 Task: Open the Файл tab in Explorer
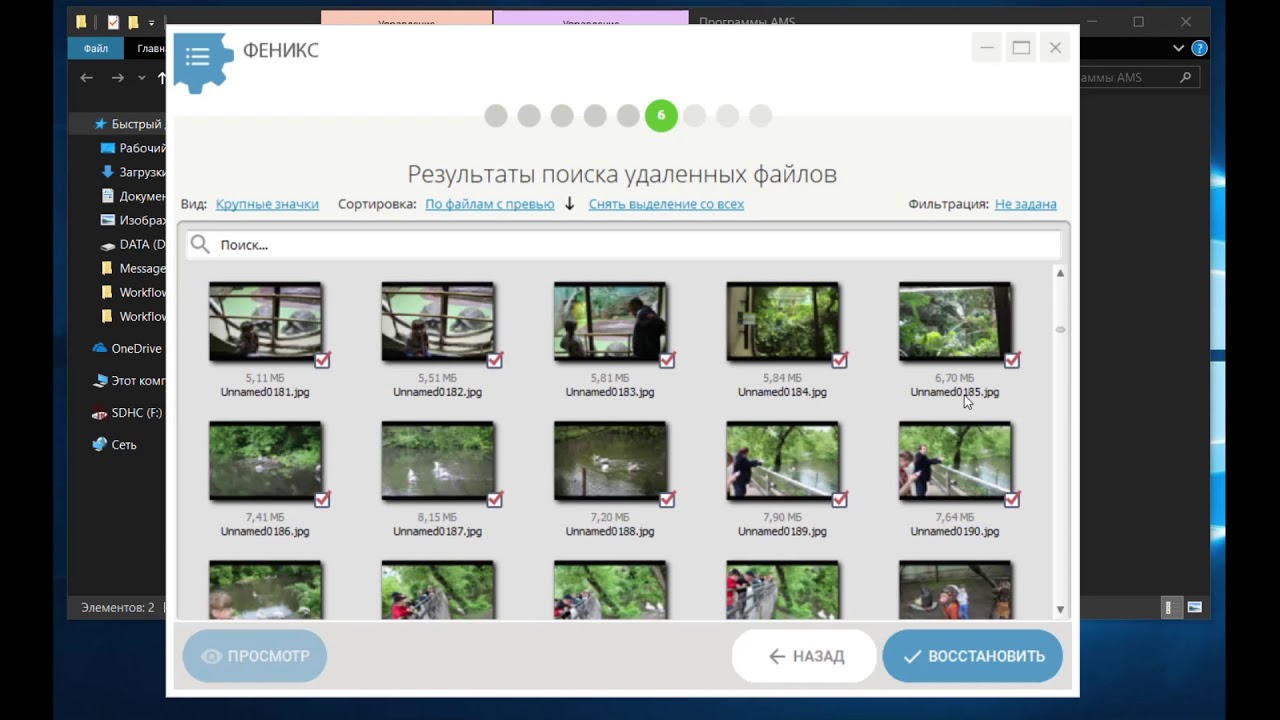pos(96,48)
